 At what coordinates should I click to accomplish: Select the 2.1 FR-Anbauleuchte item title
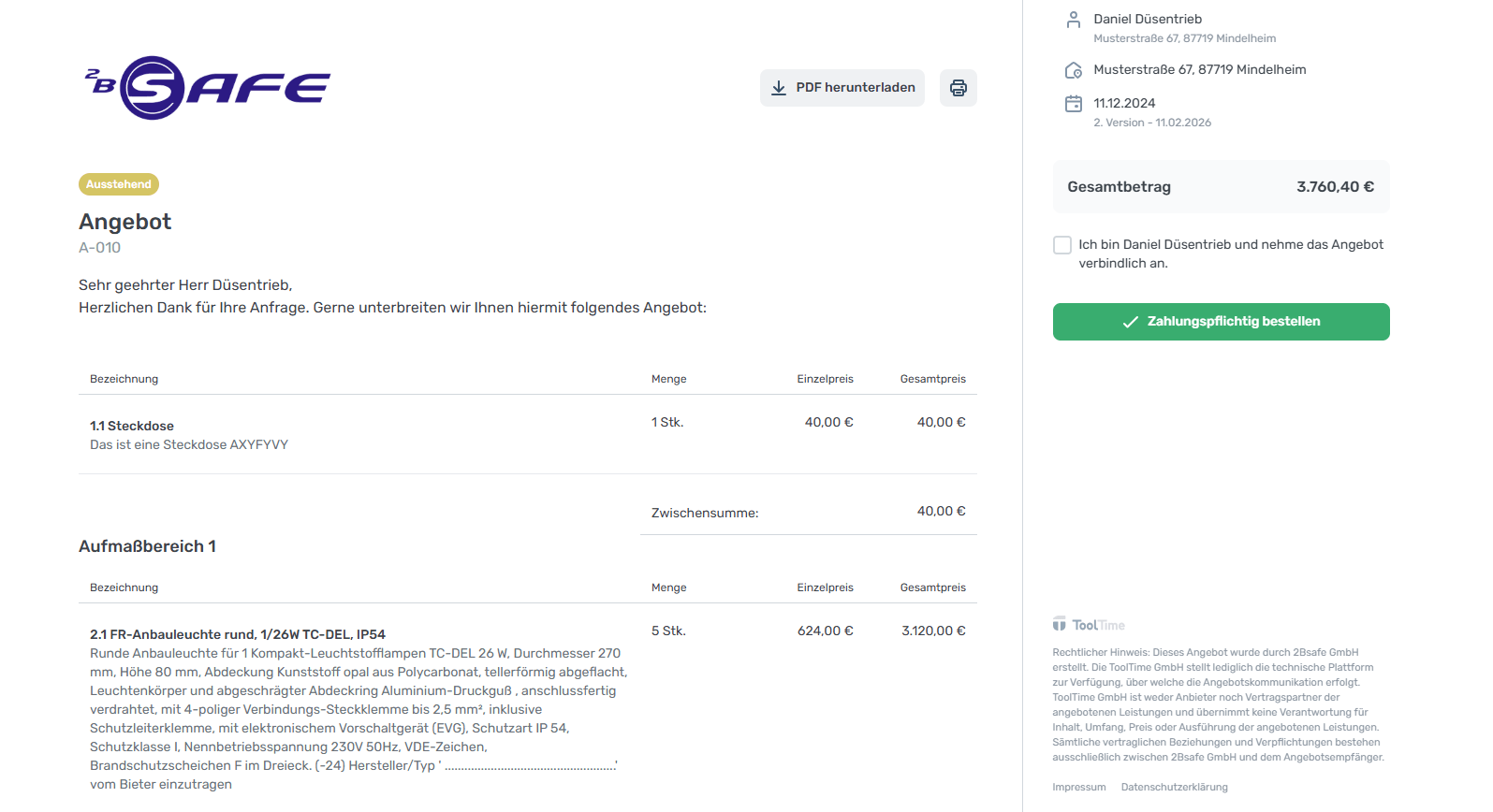[x=238, y=634]
